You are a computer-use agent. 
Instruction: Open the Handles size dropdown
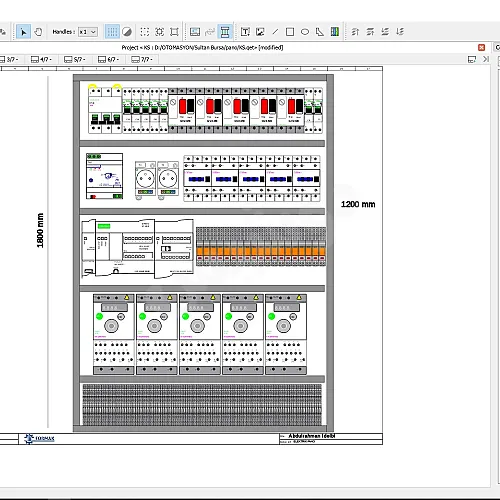point(88,32)
